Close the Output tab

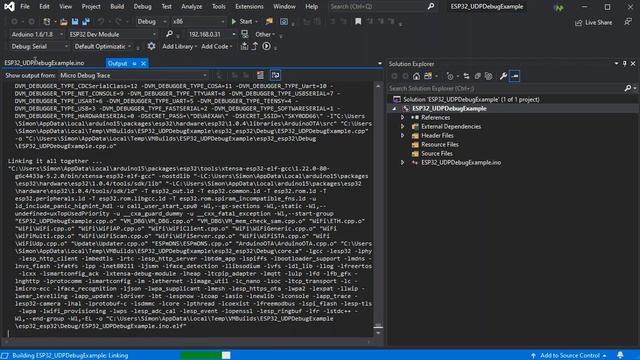[x=143, y=63]
